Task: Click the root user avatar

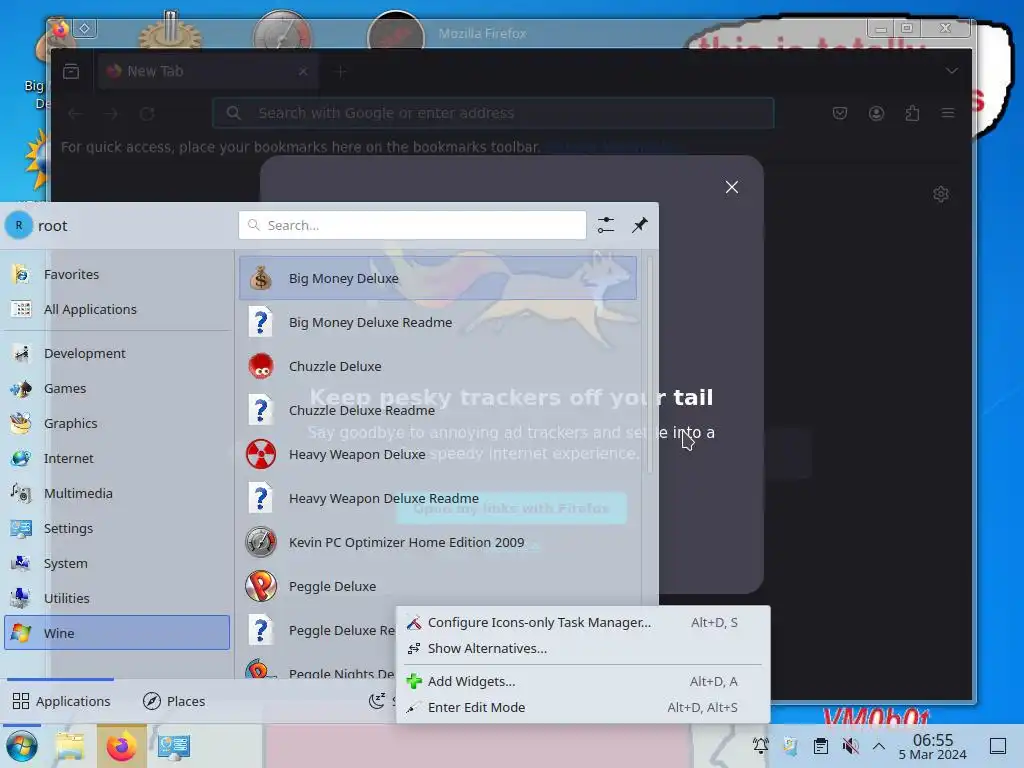Action: pyautogui.click(x=19, y=225)
